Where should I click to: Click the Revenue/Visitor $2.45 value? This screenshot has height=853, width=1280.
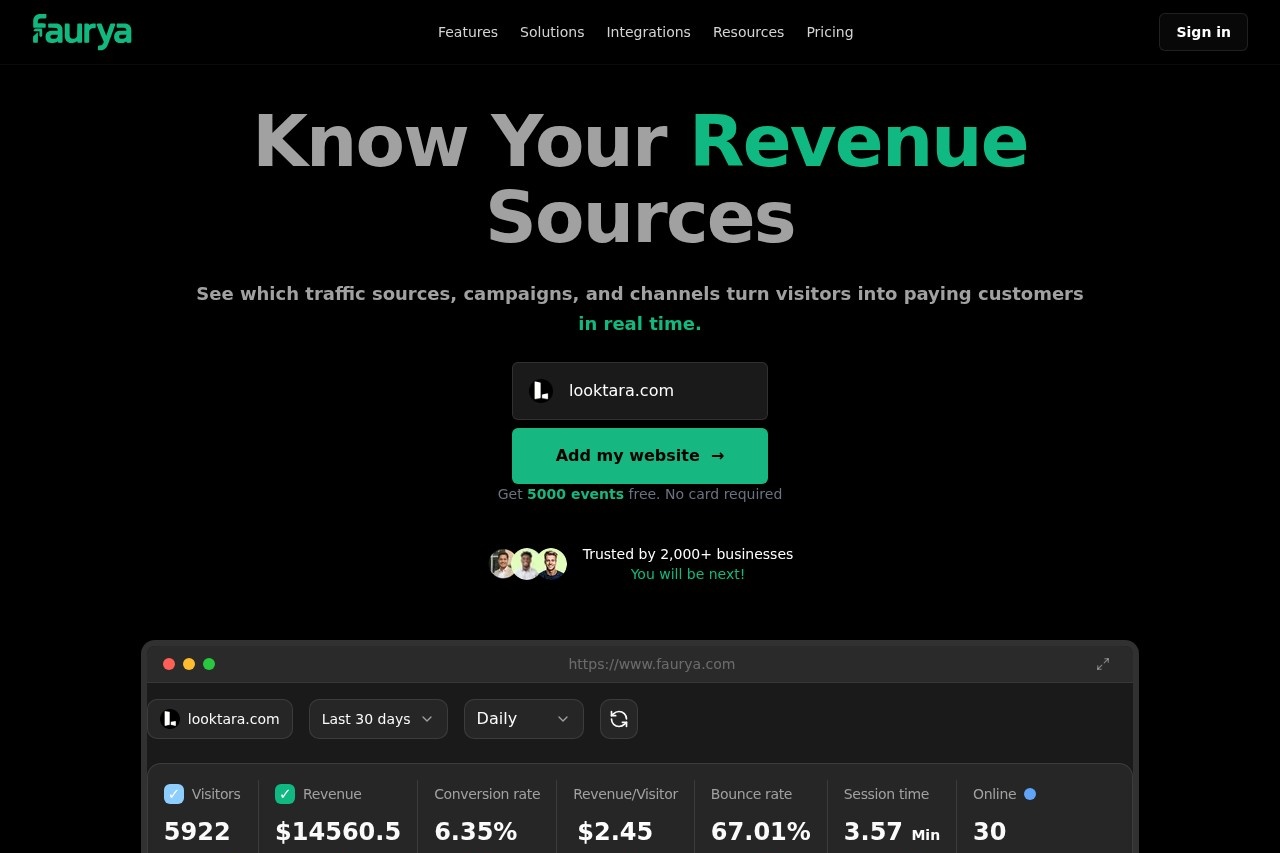(x=615, y=832)
